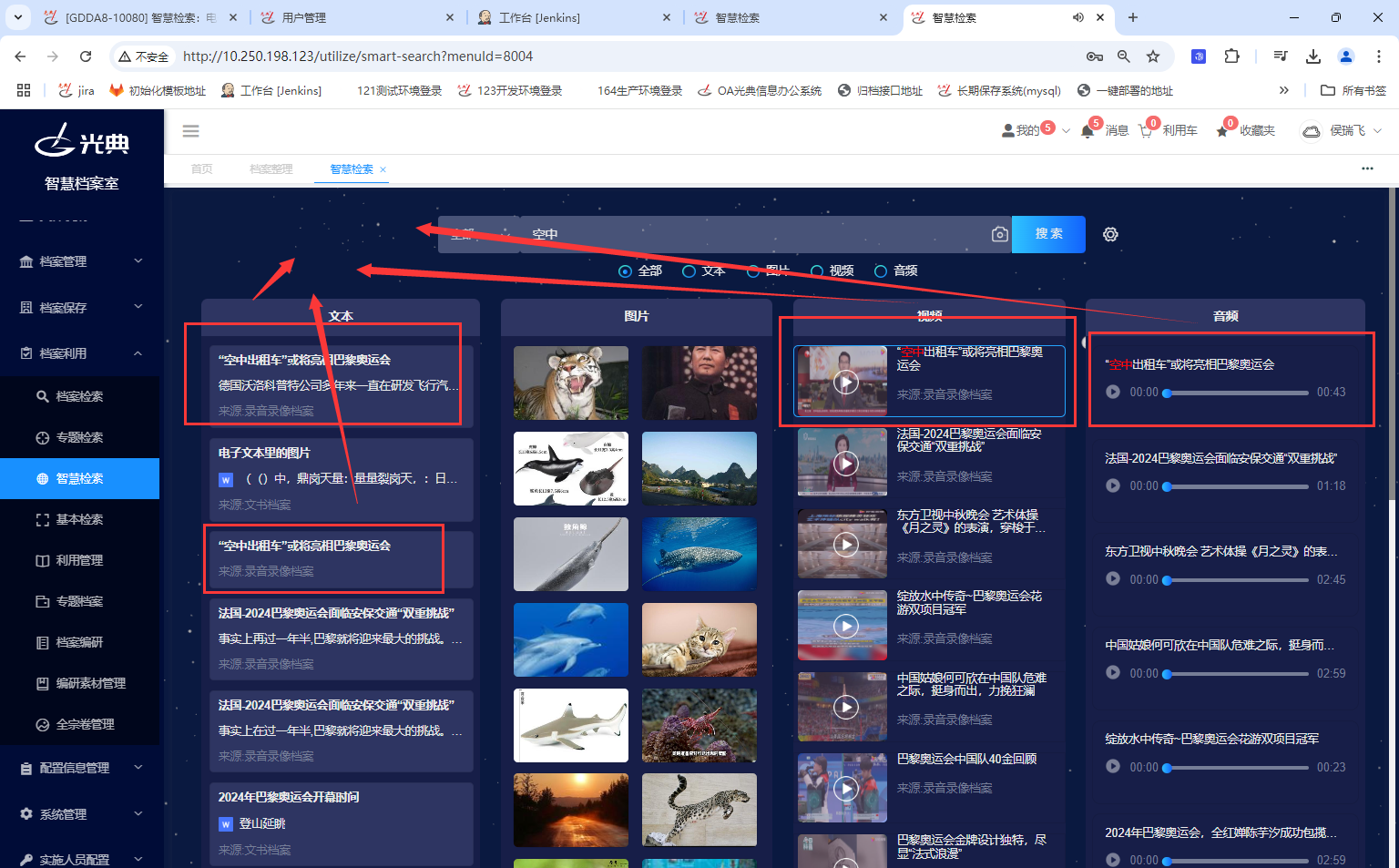Open the jira bookmark
The image size is (1399, 868).
click(77, 90)
